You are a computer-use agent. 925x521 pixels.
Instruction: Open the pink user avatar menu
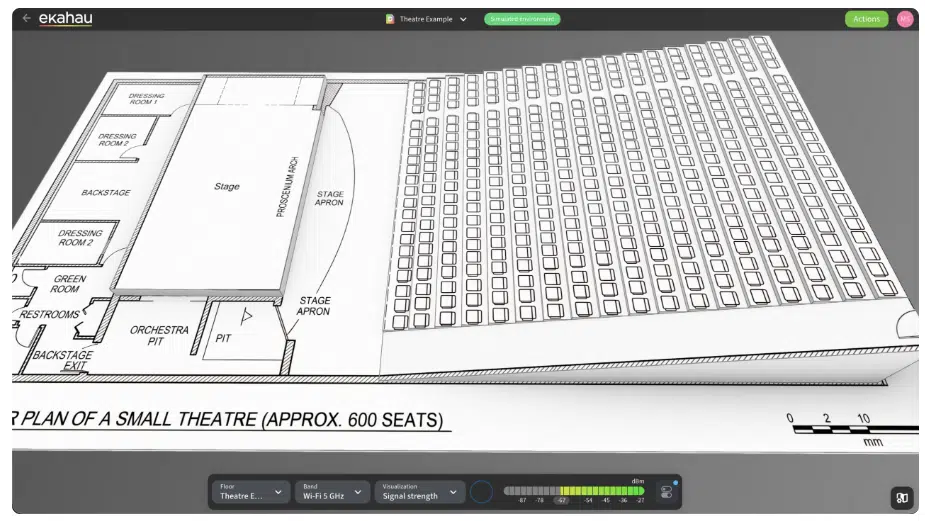tap(905, 19)
